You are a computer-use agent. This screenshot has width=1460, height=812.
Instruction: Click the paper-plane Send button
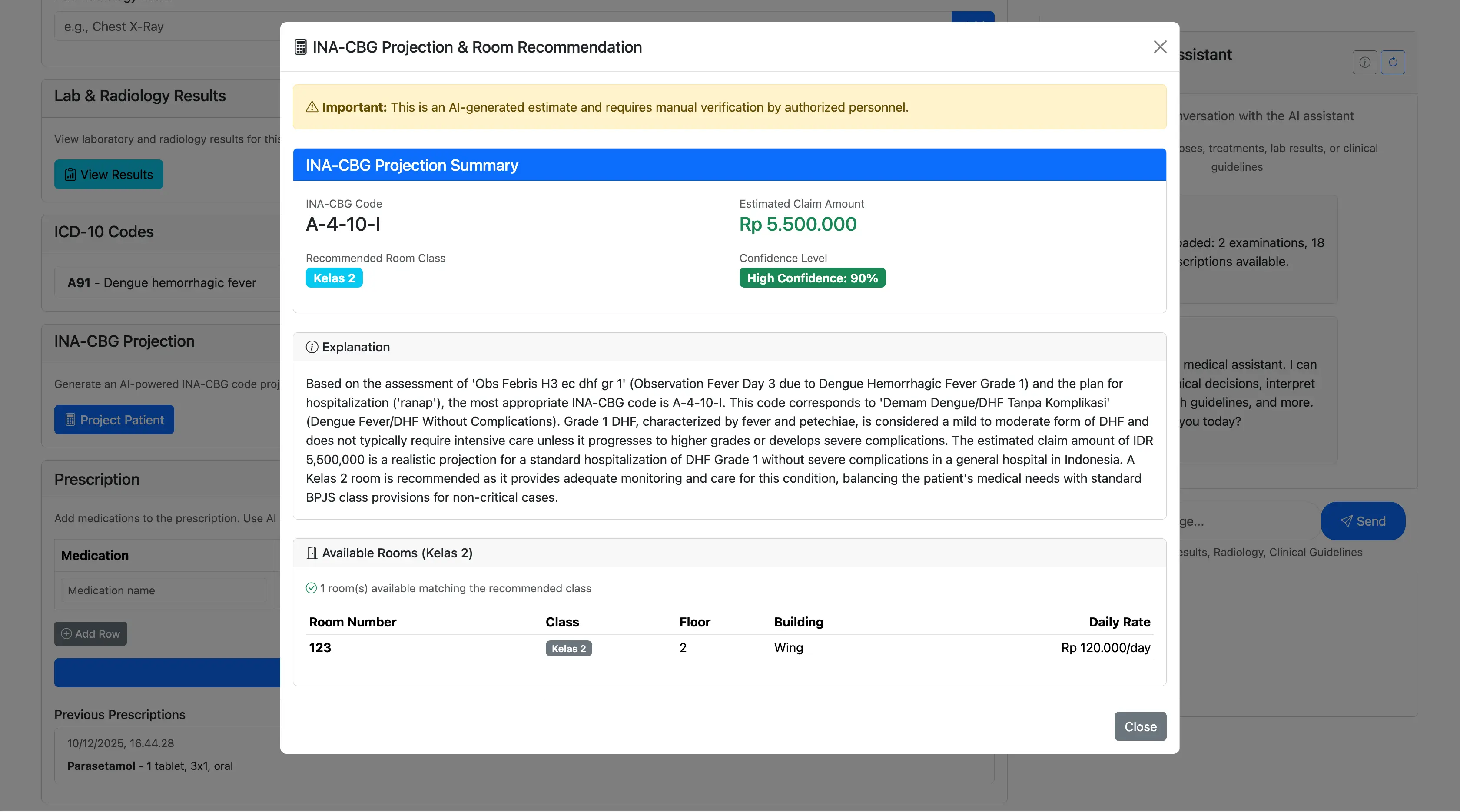(x=1363, y=521)
